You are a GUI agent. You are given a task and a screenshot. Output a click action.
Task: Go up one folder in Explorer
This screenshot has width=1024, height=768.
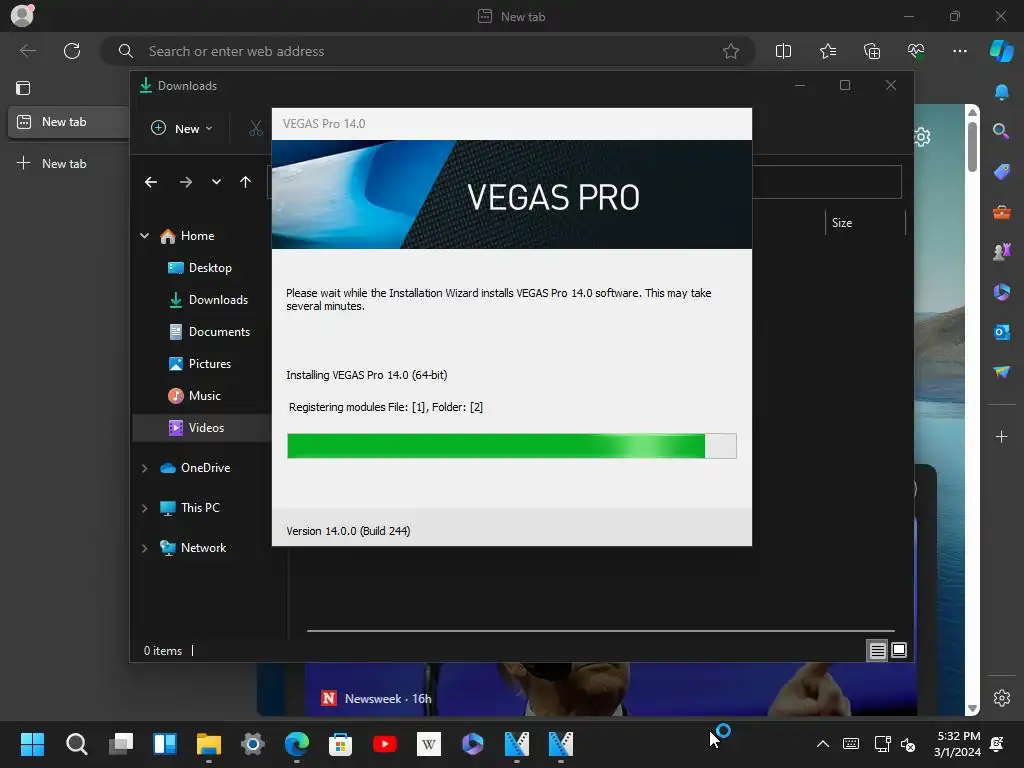(246, 182)
